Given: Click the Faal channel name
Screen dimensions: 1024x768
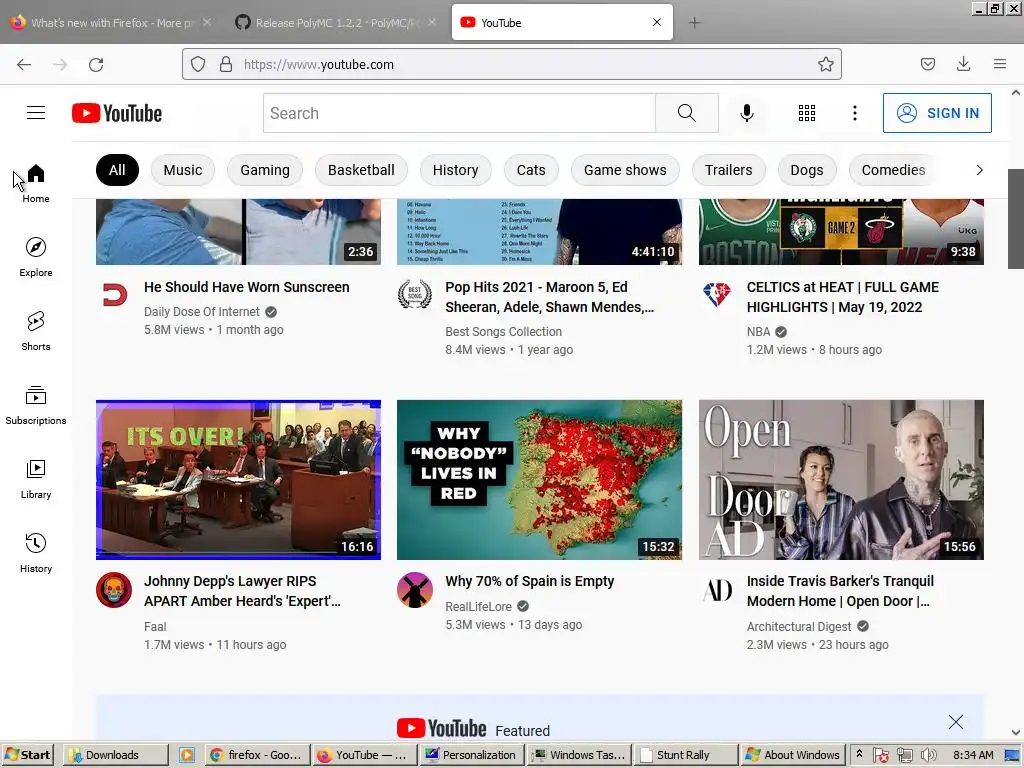Looking at the screenshot, I should [x=155, y=627].
